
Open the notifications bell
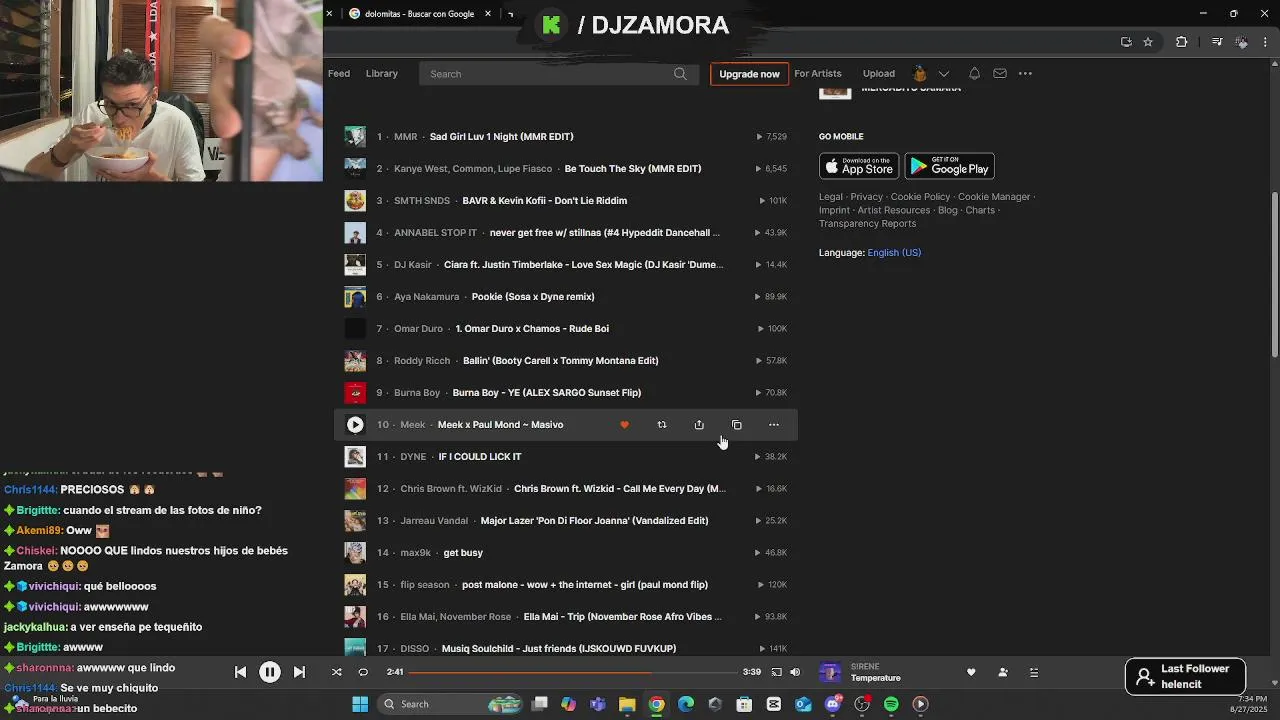(974, 73)
